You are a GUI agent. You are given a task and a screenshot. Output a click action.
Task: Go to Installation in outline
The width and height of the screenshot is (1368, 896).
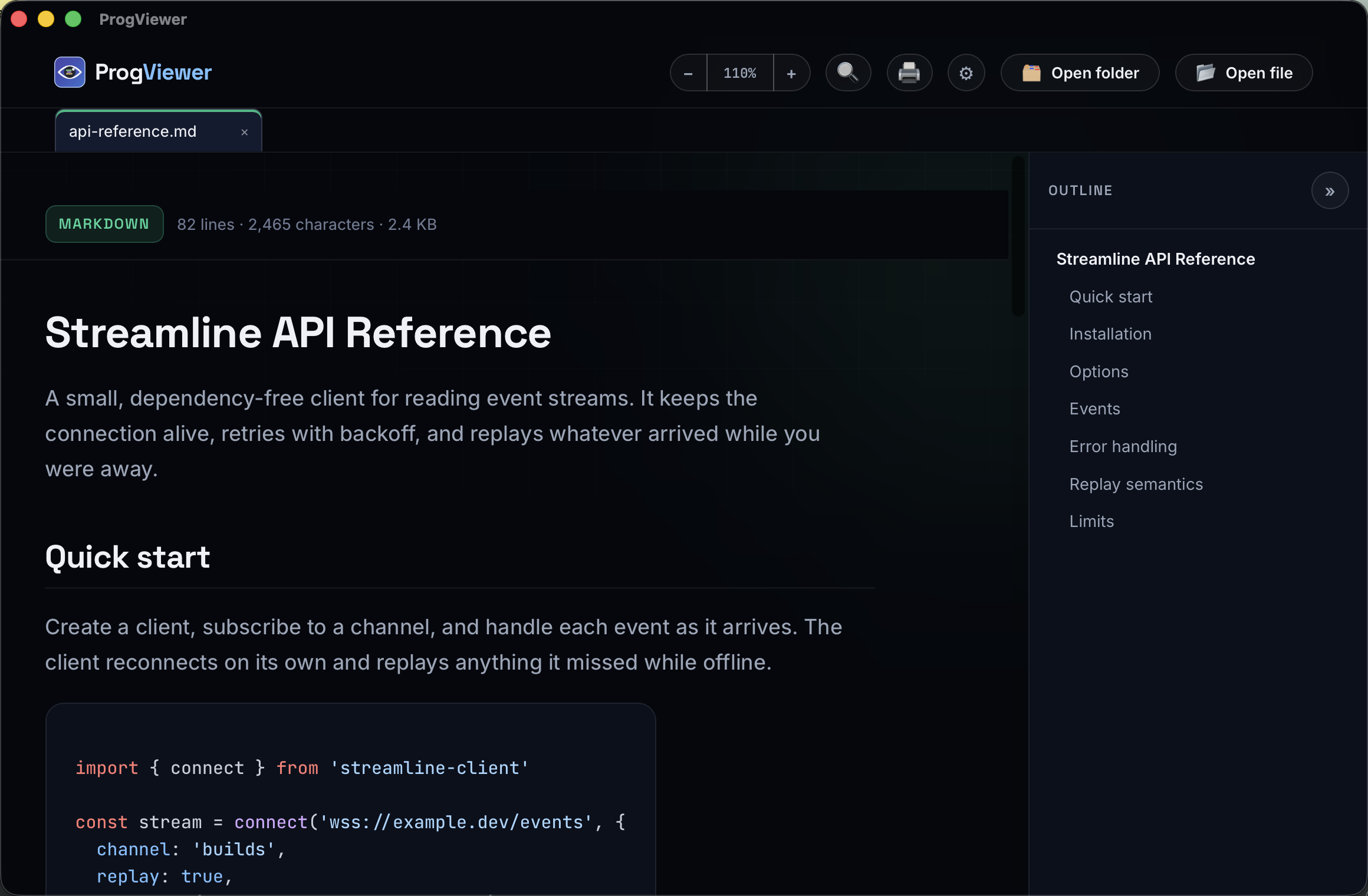click(x=1110, y=334)
